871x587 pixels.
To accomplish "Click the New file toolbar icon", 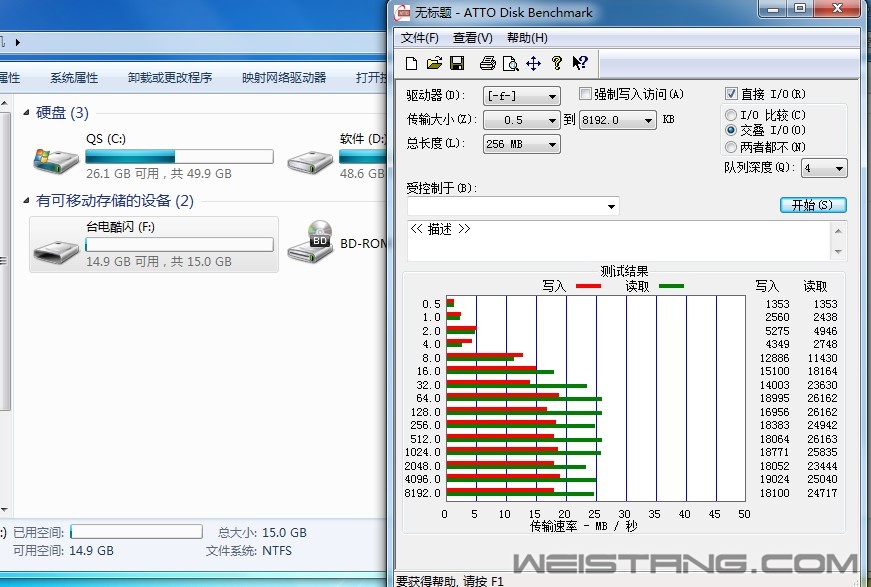I will [x=411, y=64].
